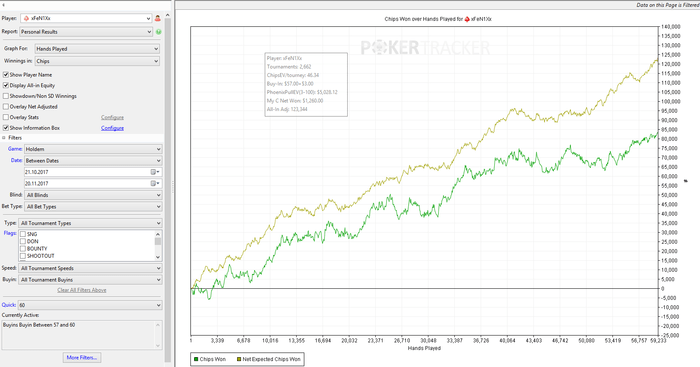Click the graph information box
Screen dimensions: 700x367
(306, 84)
